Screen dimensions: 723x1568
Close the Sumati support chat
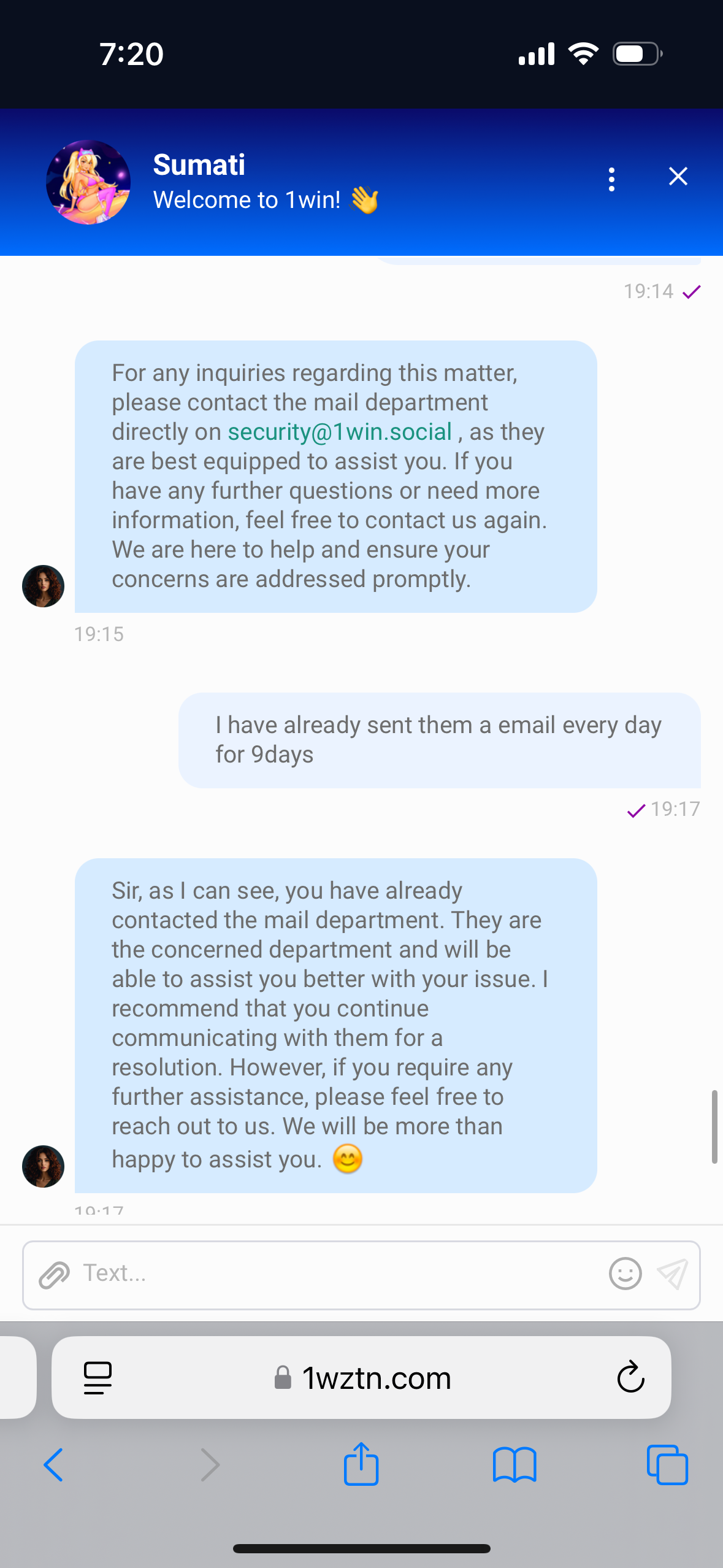(678, 177)
